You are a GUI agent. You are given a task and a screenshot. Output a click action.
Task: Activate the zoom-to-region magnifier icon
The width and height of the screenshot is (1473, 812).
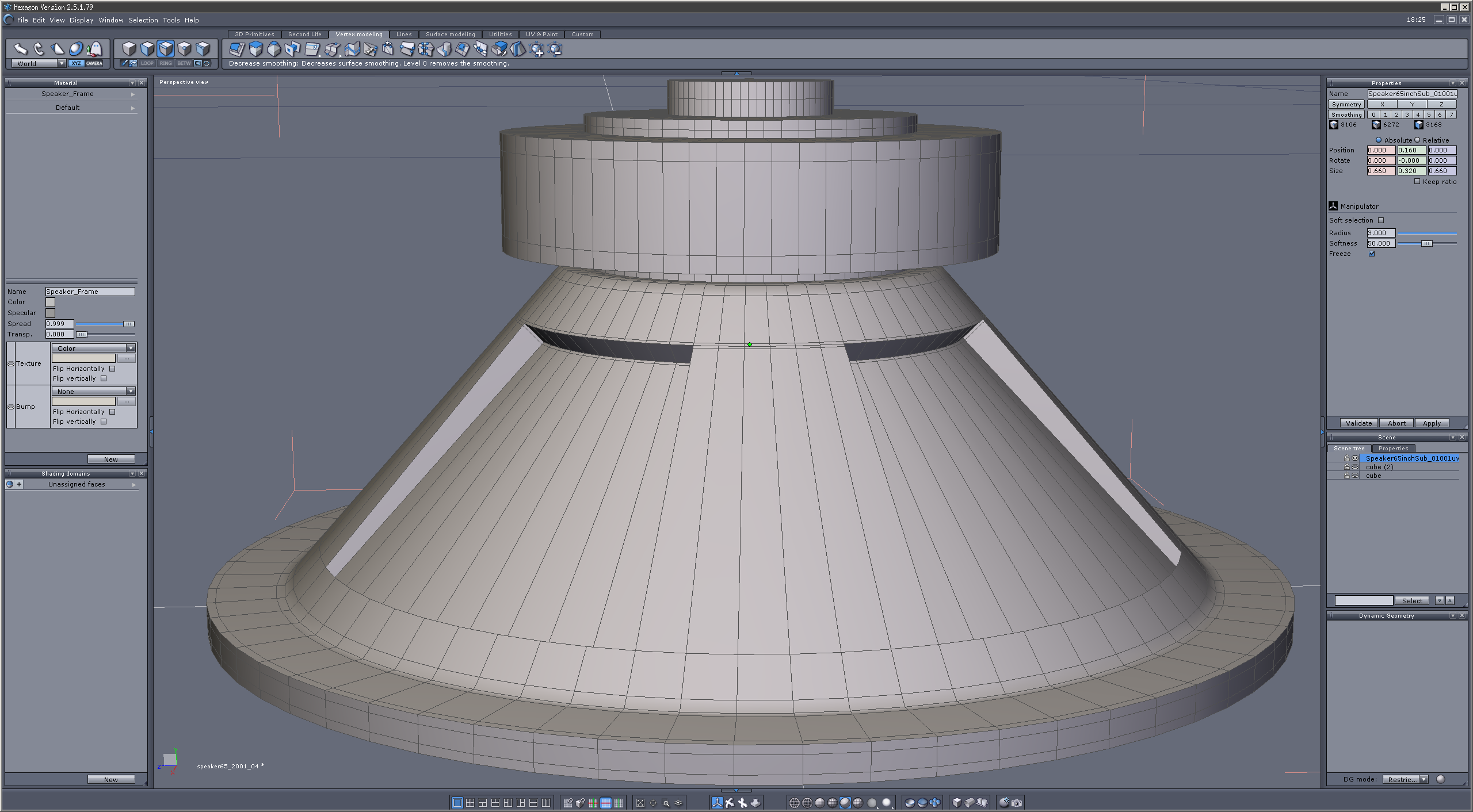(x=666, y=803)
